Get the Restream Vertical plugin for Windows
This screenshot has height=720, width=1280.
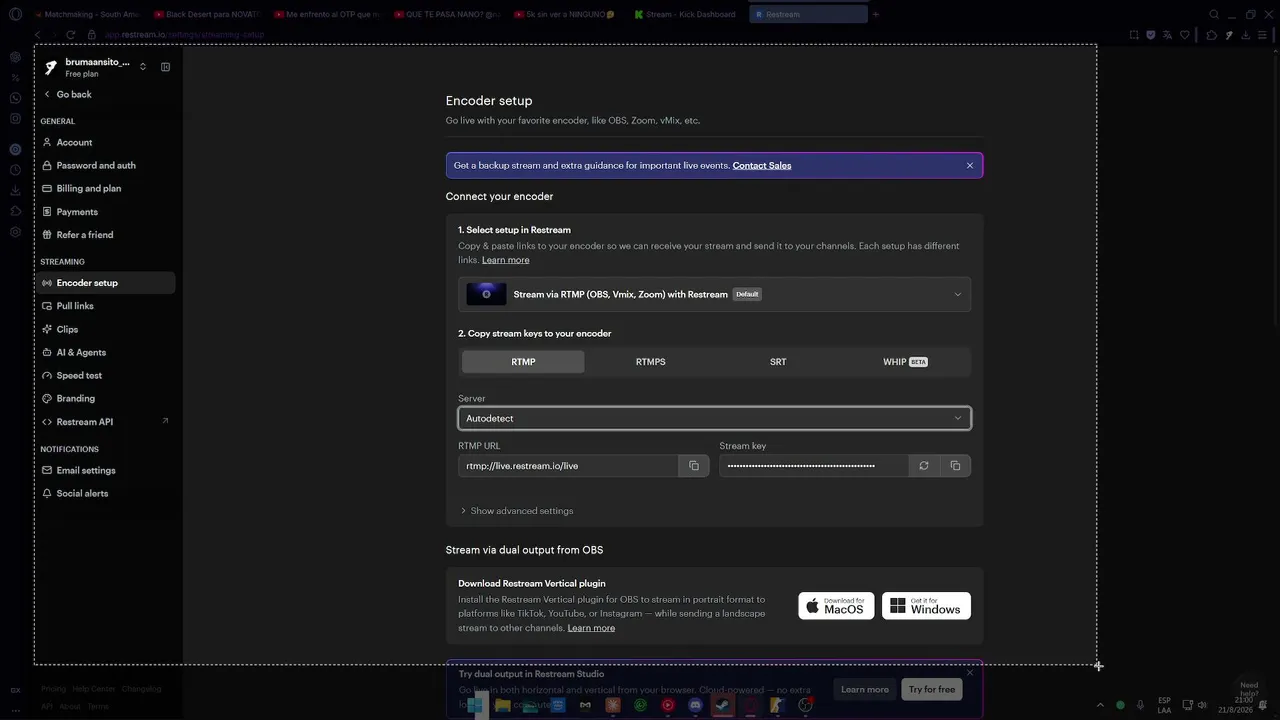coord(926,606)
